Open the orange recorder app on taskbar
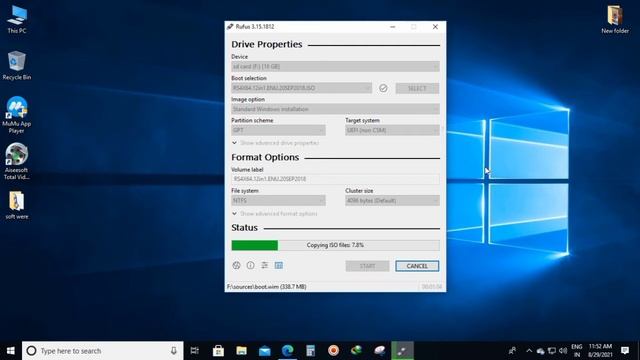 click(x=333, y=351)
